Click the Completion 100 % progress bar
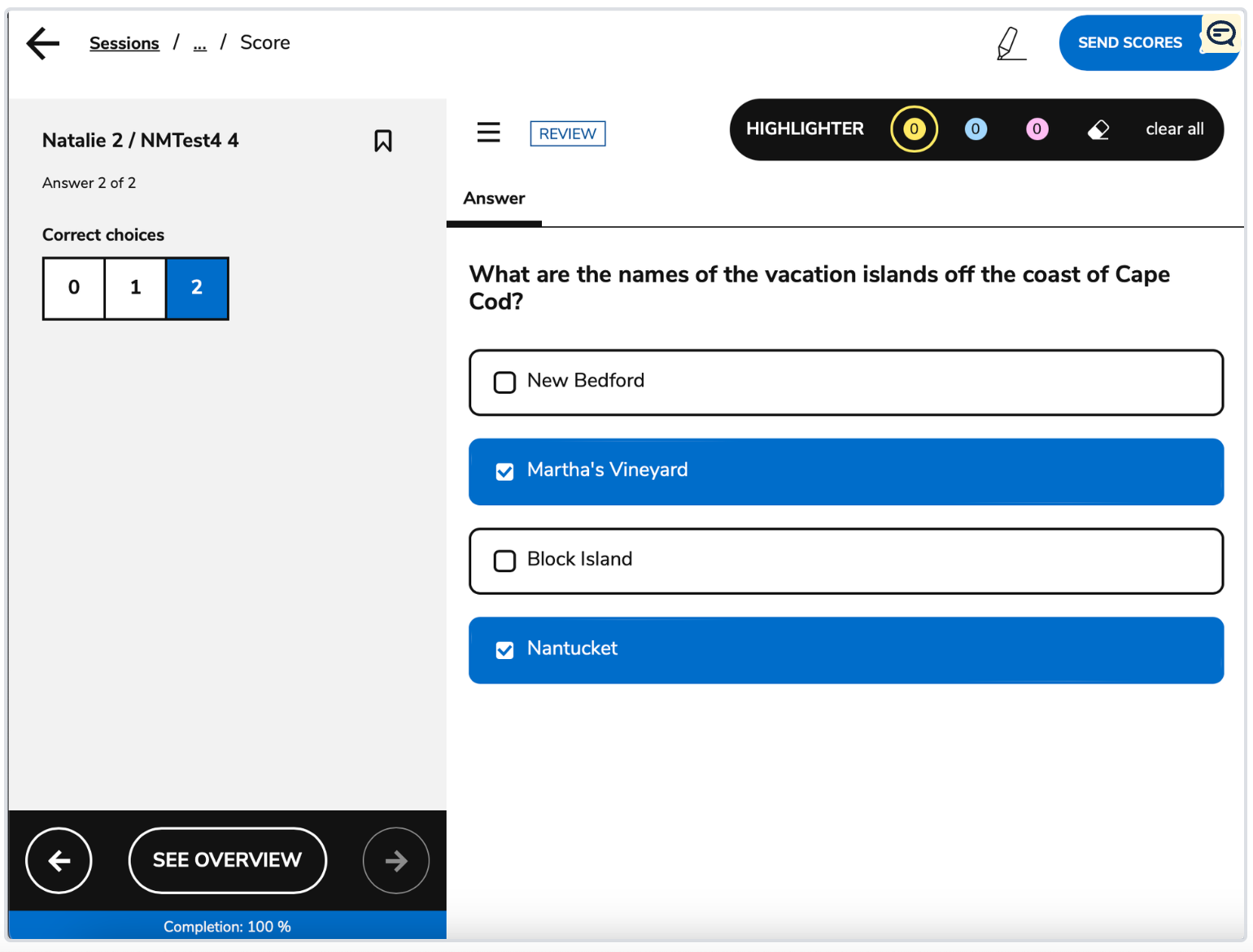 click(227, 926)
